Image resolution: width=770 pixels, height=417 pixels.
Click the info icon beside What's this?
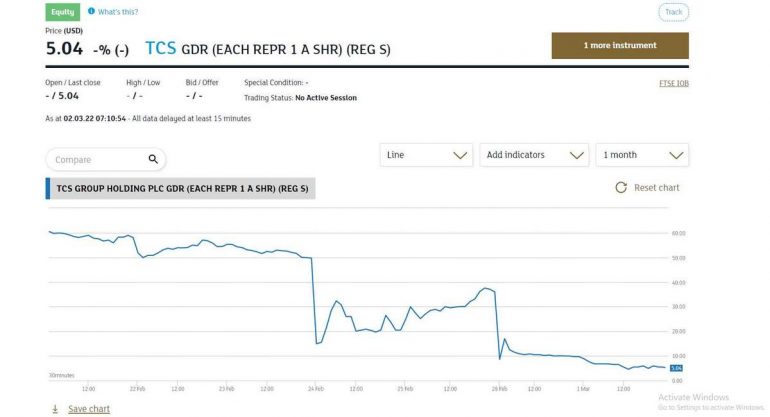[91, 11]
